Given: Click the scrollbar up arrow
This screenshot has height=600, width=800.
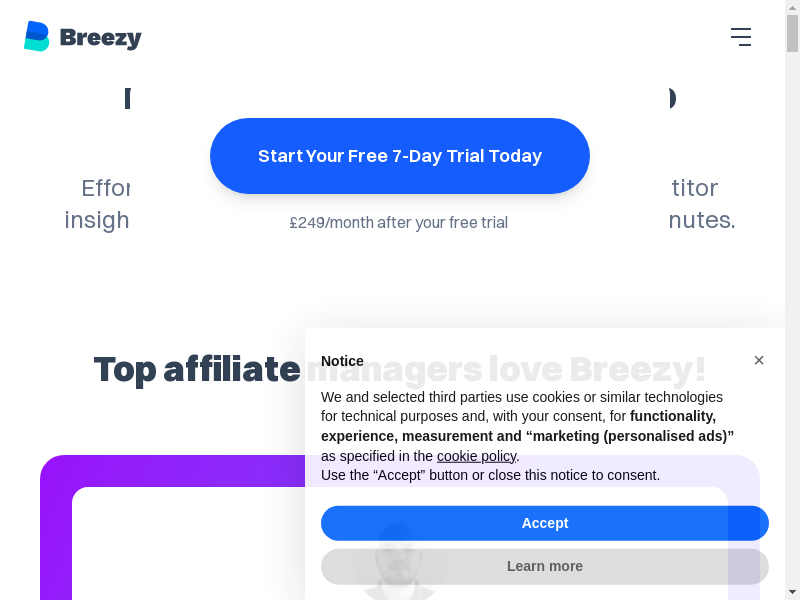Looking at the screenshot, I should pos(792,8).
